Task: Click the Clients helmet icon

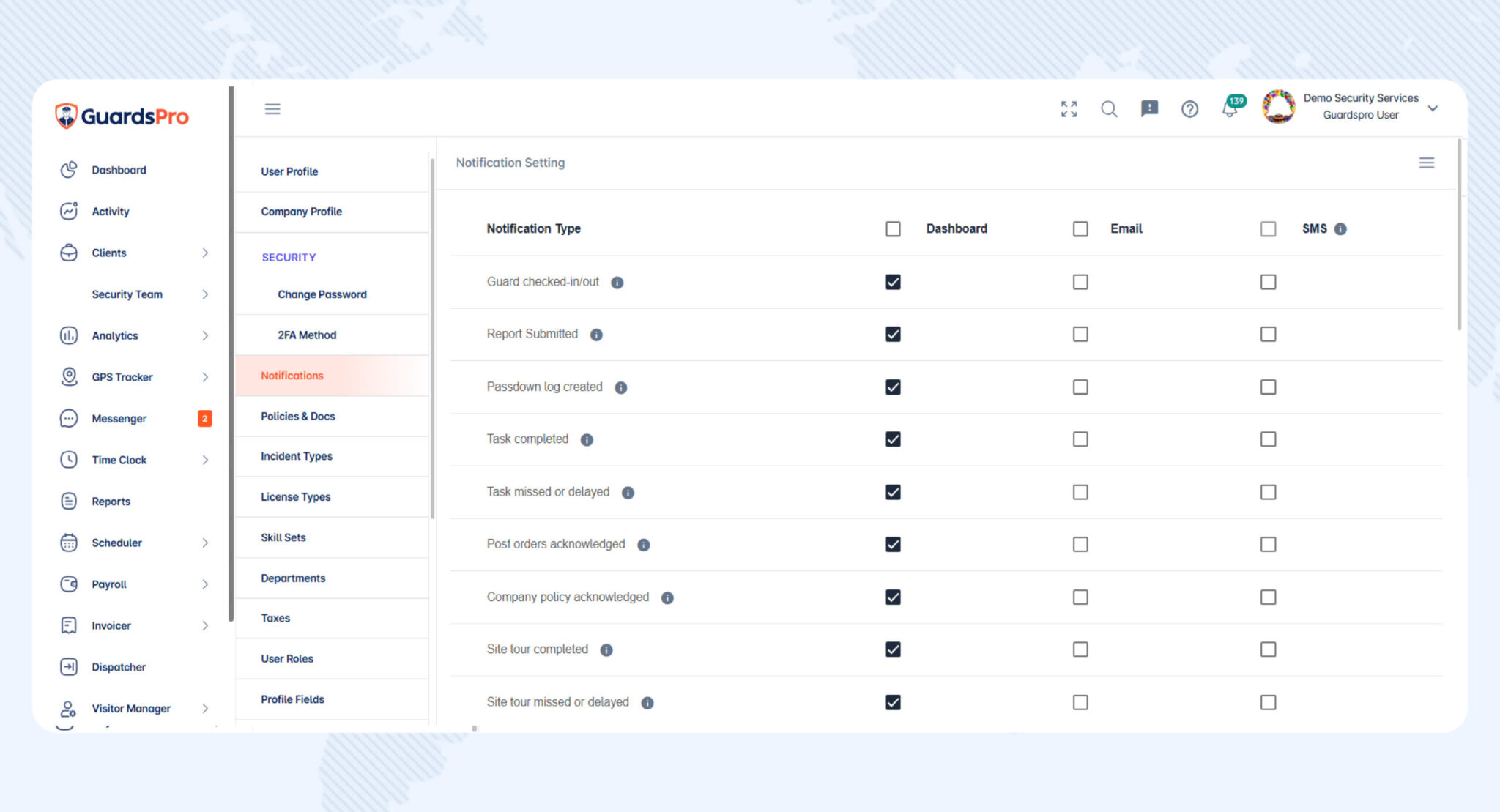Action: click(68, 253)
